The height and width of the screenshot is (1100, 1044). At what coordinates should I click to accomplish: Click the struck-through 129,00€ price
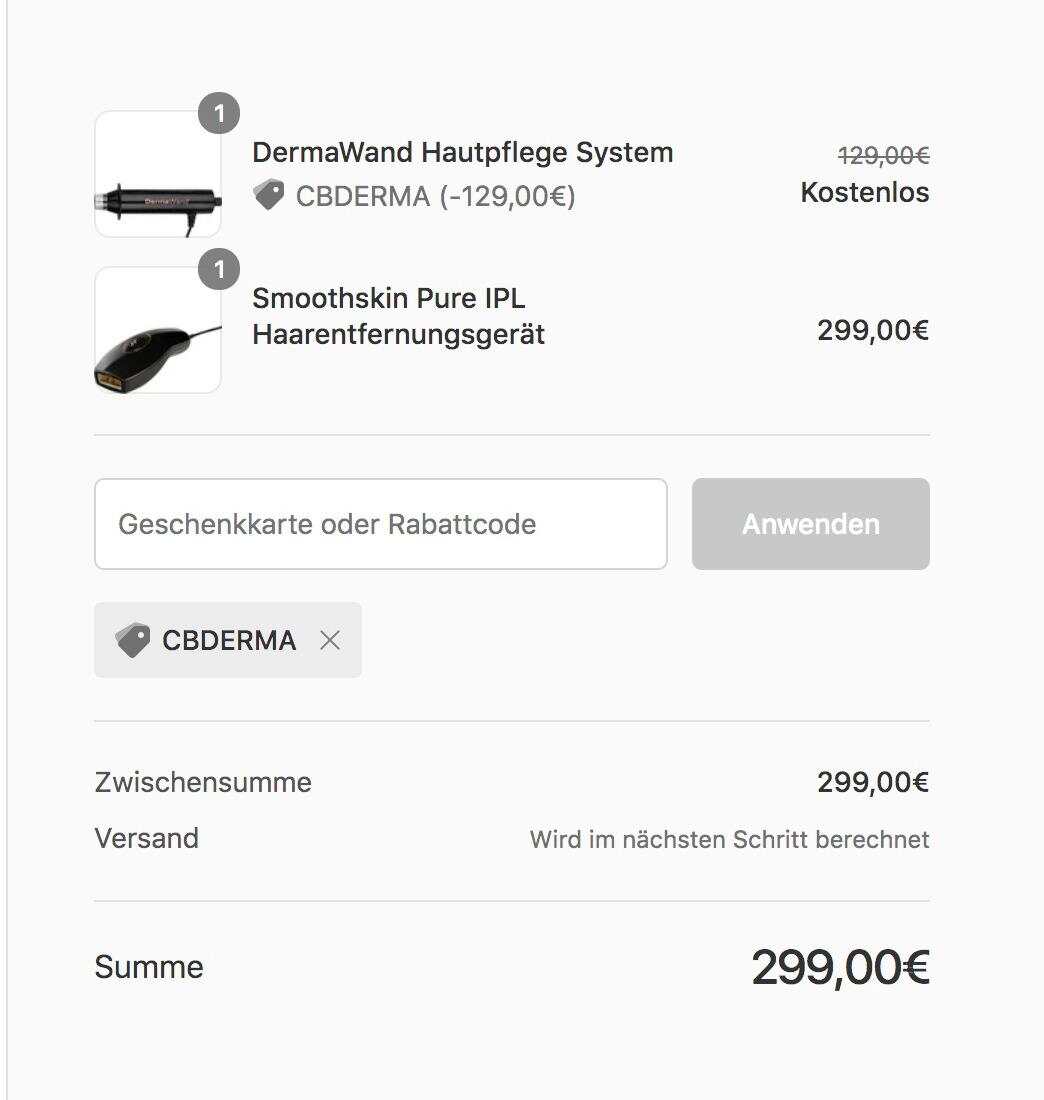click(883, 155)
